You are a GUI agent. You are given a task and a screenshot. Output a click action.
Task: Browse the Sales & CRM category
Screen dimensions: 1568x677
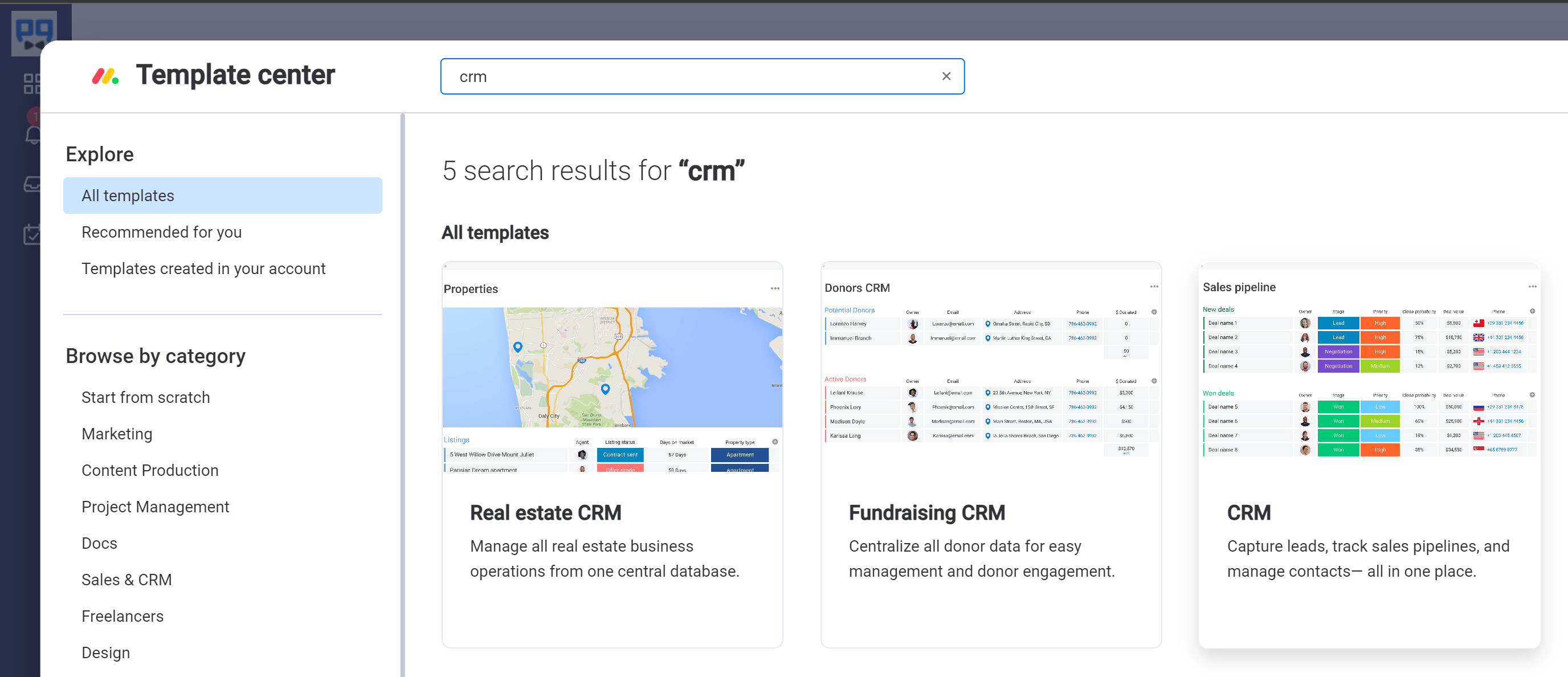[x=126, y=580]
